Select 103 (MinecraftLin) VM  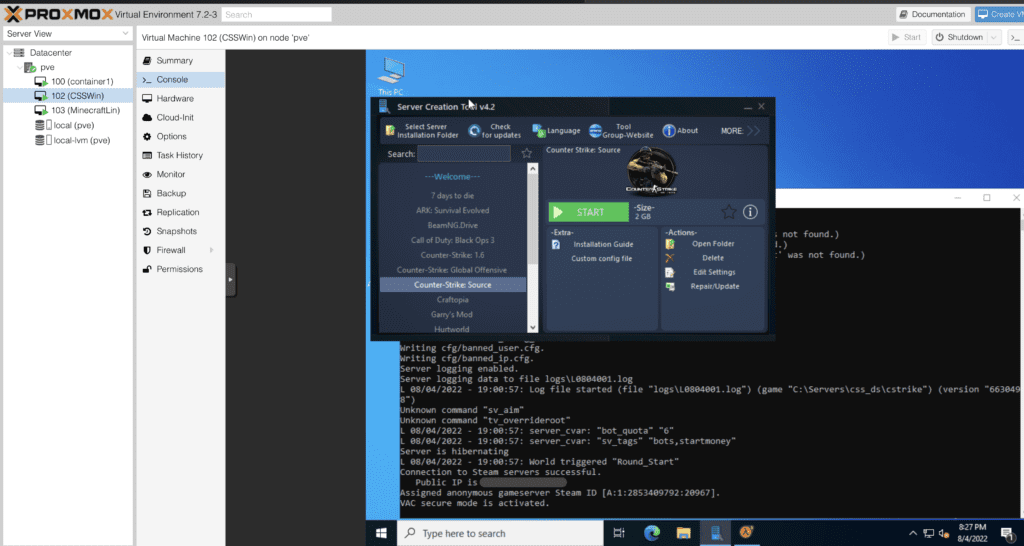[x=86, y=110]
